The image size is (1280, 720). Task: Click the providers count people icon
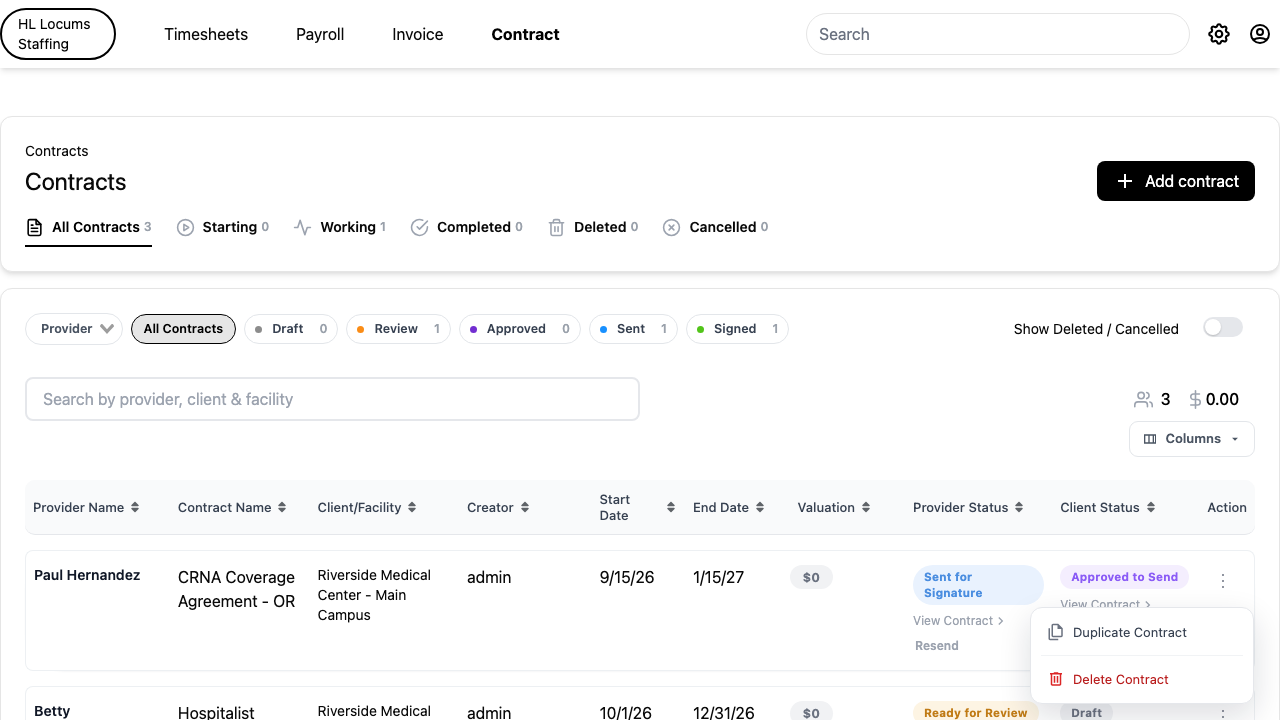[x=1143, y=399]
